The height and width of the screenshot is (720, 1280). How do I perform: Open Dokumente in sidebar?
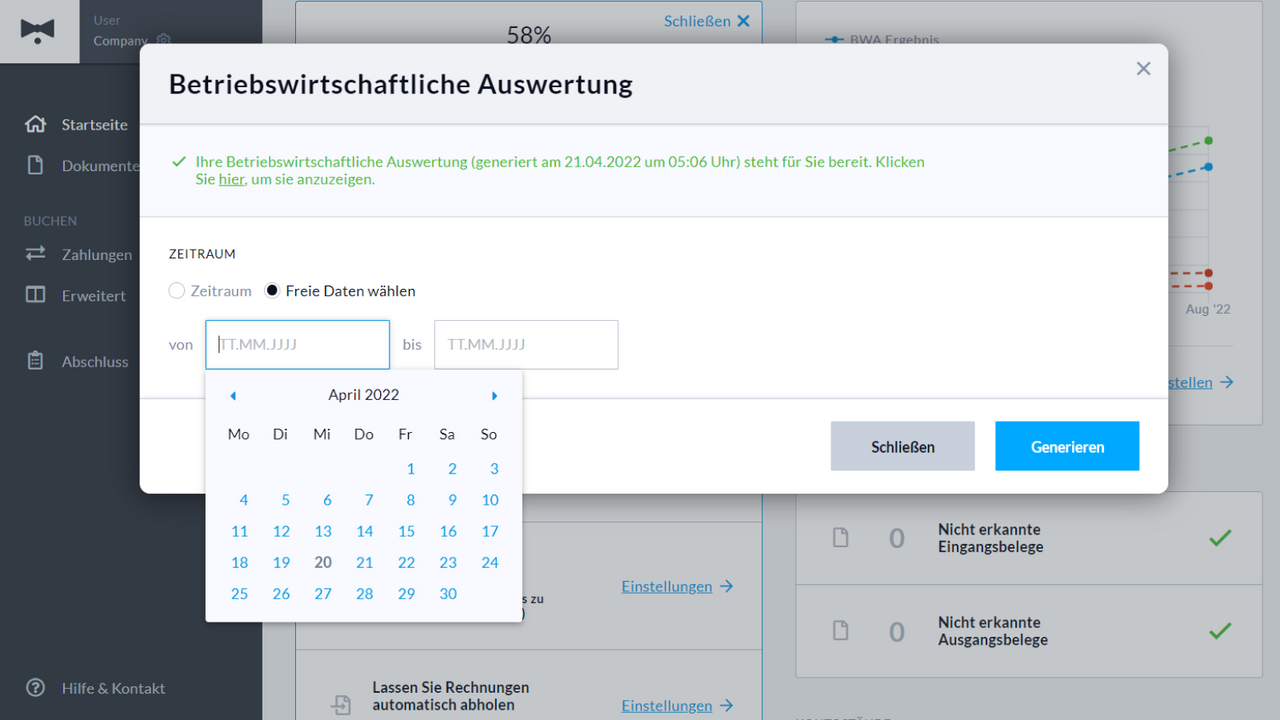[x=101, y=166]
